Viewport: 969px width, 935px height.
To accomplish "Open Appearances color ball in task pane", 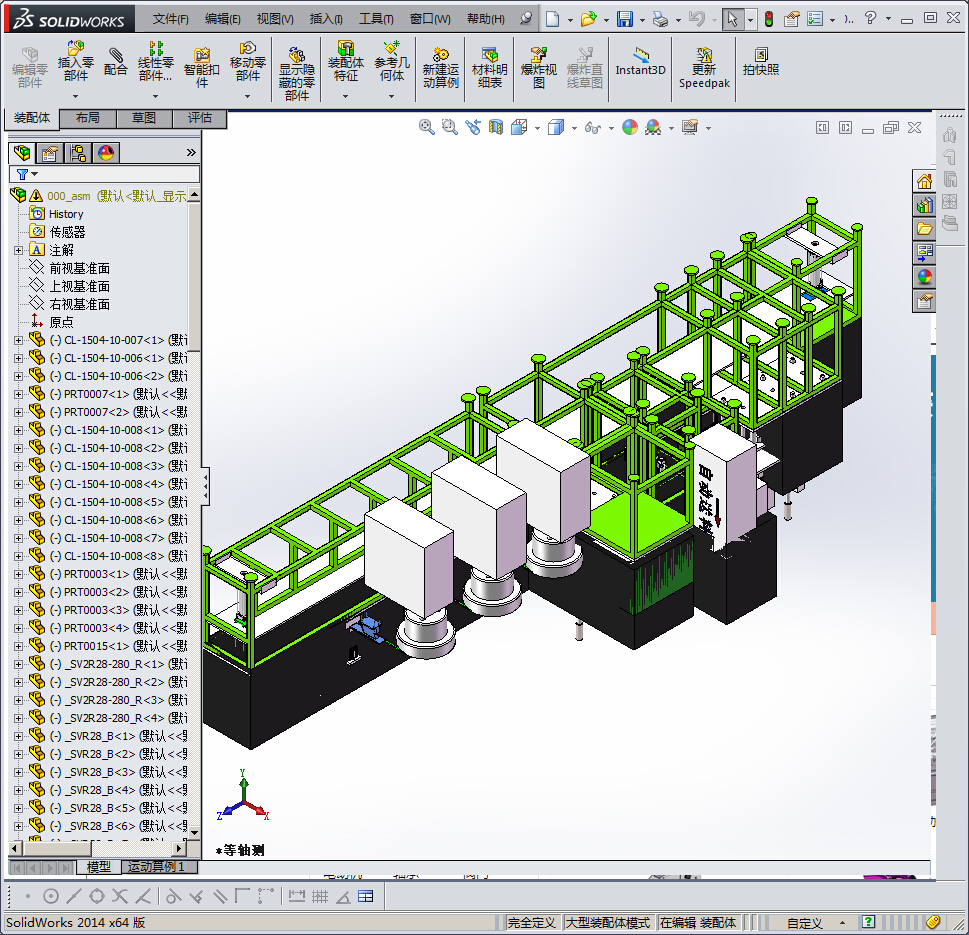I will click(925, 277).
